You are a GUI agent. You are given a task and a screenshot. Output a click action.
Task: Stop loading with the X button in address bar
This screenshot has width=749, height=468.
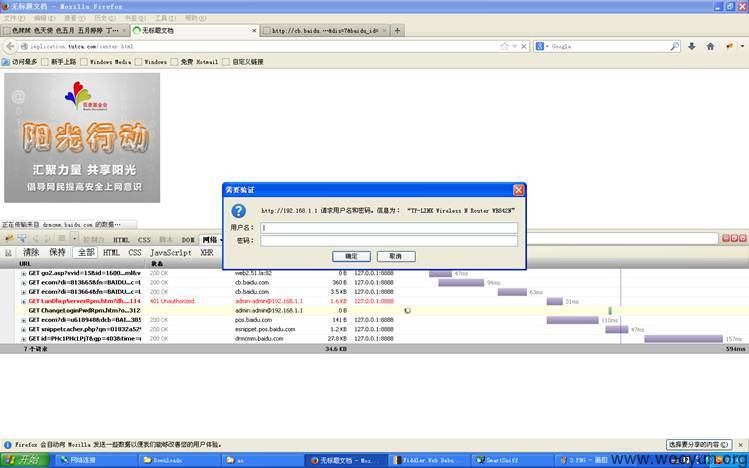tap(524, 46)
